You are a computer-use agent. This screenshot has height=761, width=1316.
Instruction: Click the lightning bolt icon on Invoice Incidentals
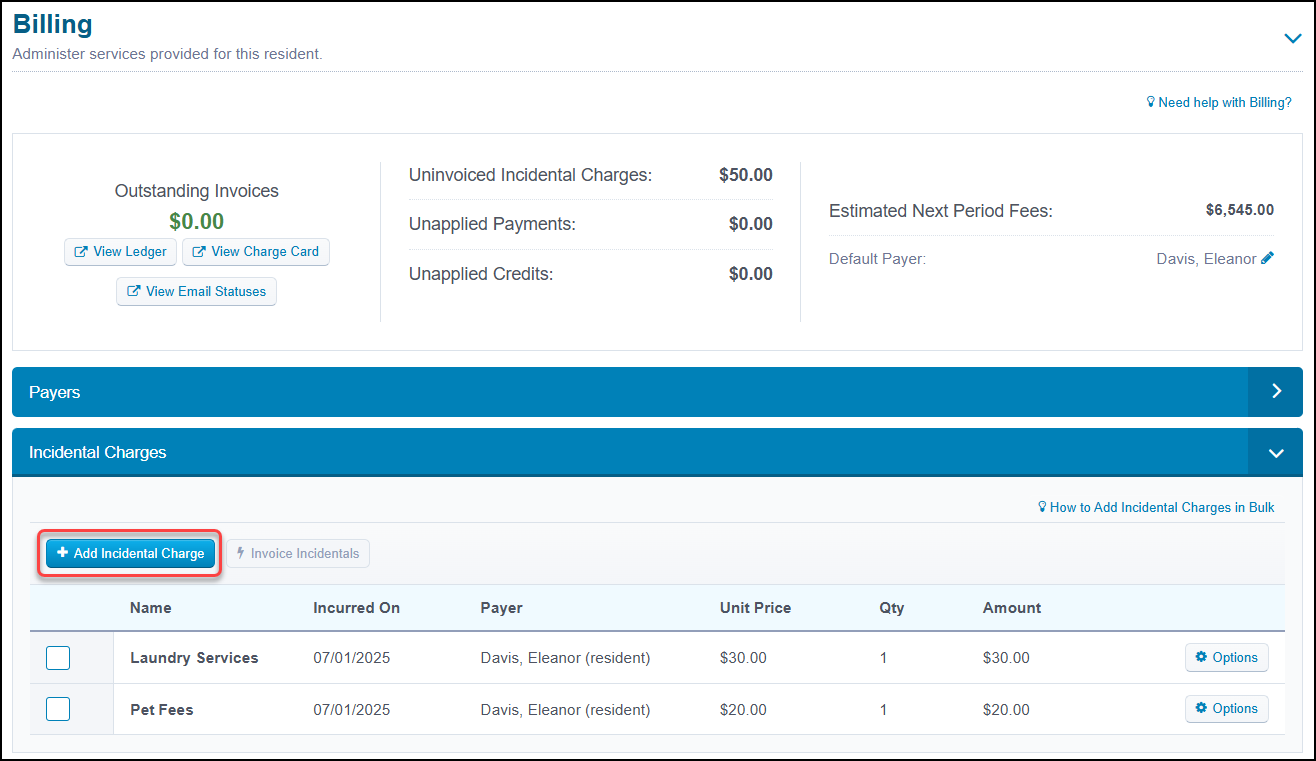pos(241,553)
